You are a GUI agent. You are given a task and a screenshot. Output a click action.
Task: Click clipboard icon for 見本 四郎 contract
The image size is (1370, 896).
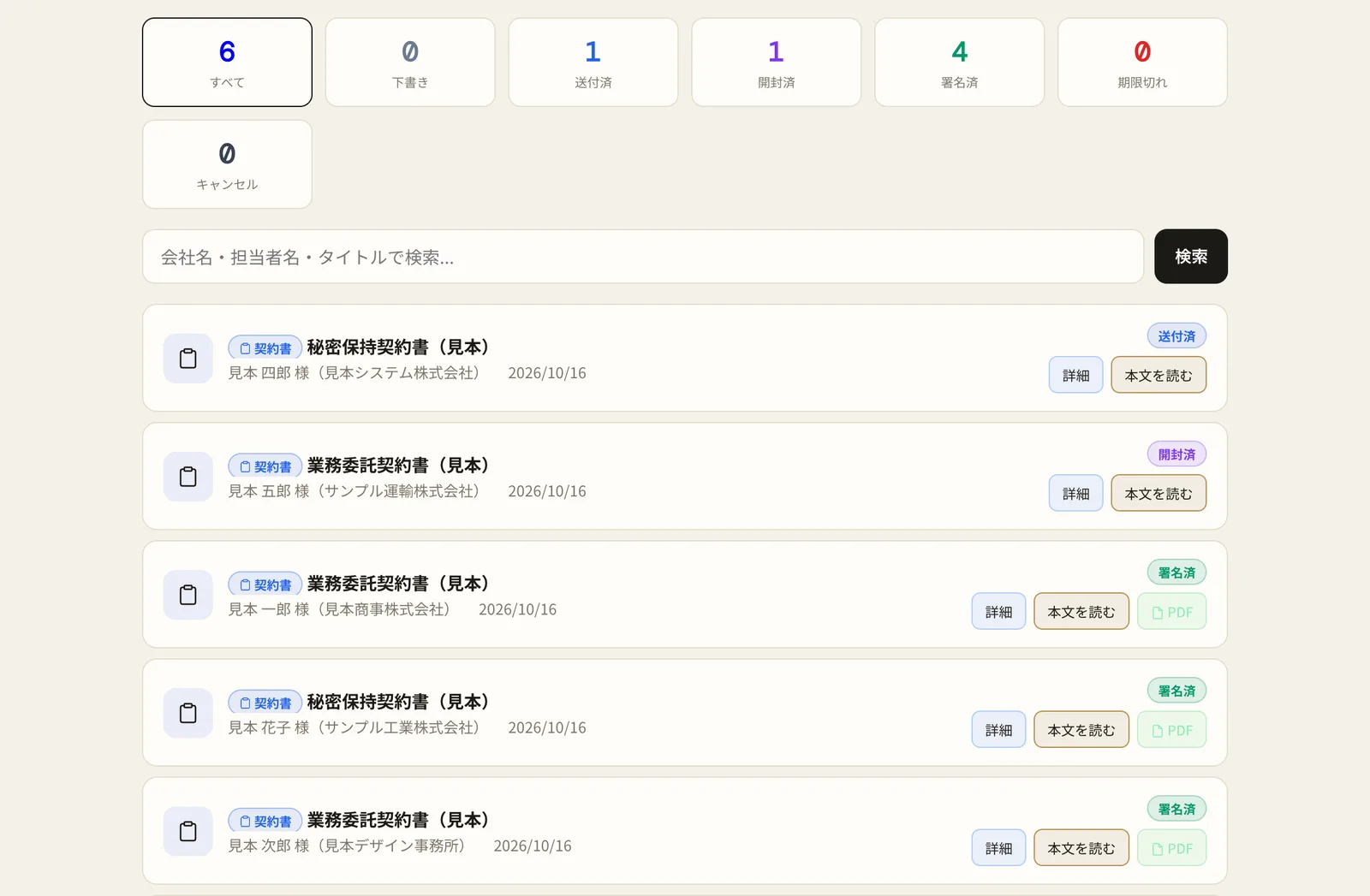pyautogui.click(x=188, y=359)
